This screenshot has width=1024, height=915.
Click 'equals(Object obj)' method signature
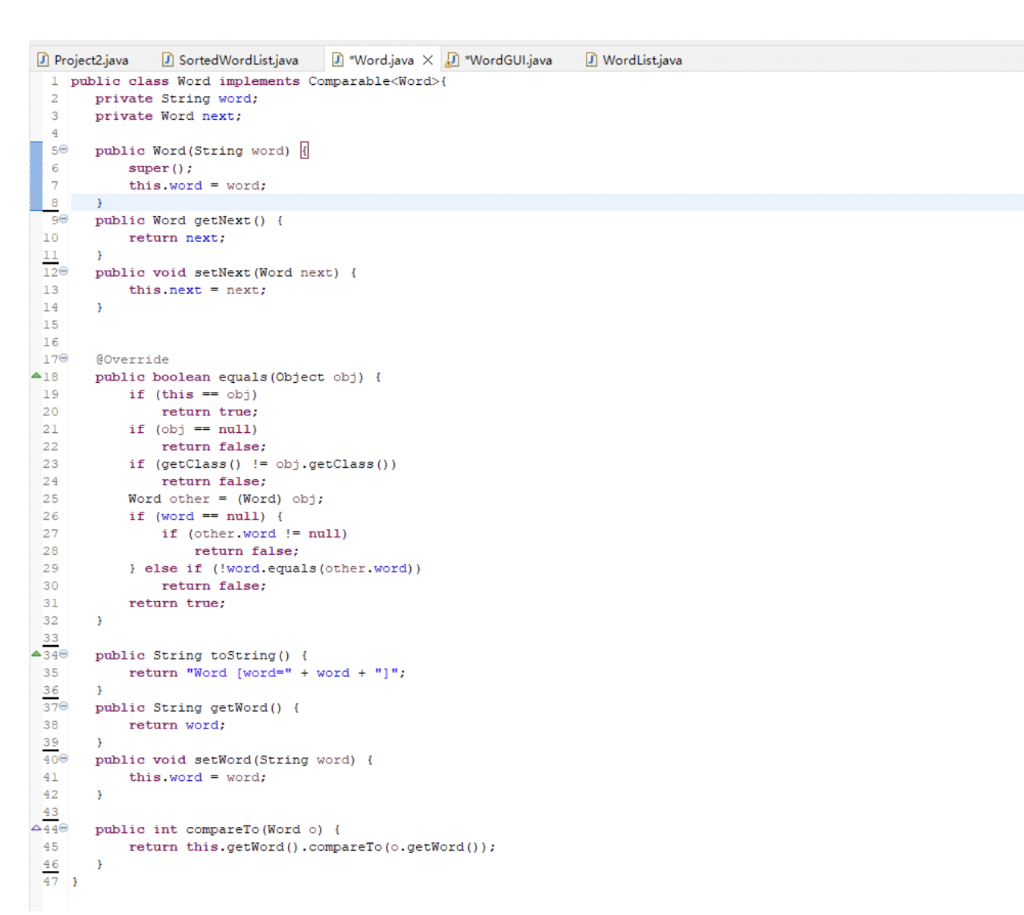291,377
